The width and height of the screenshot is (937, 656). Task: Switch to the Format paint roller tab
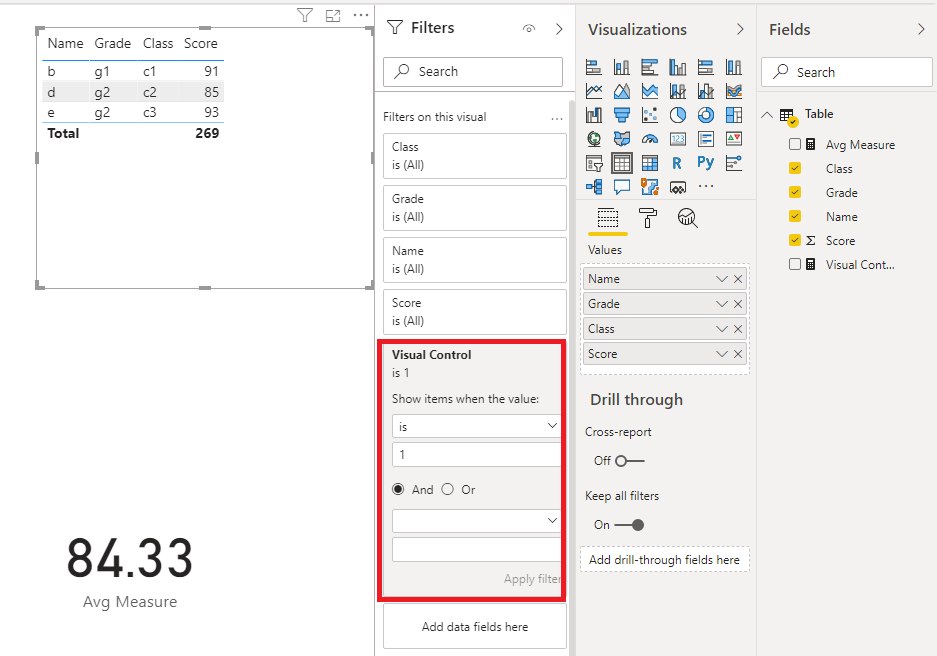pos(648,218)
